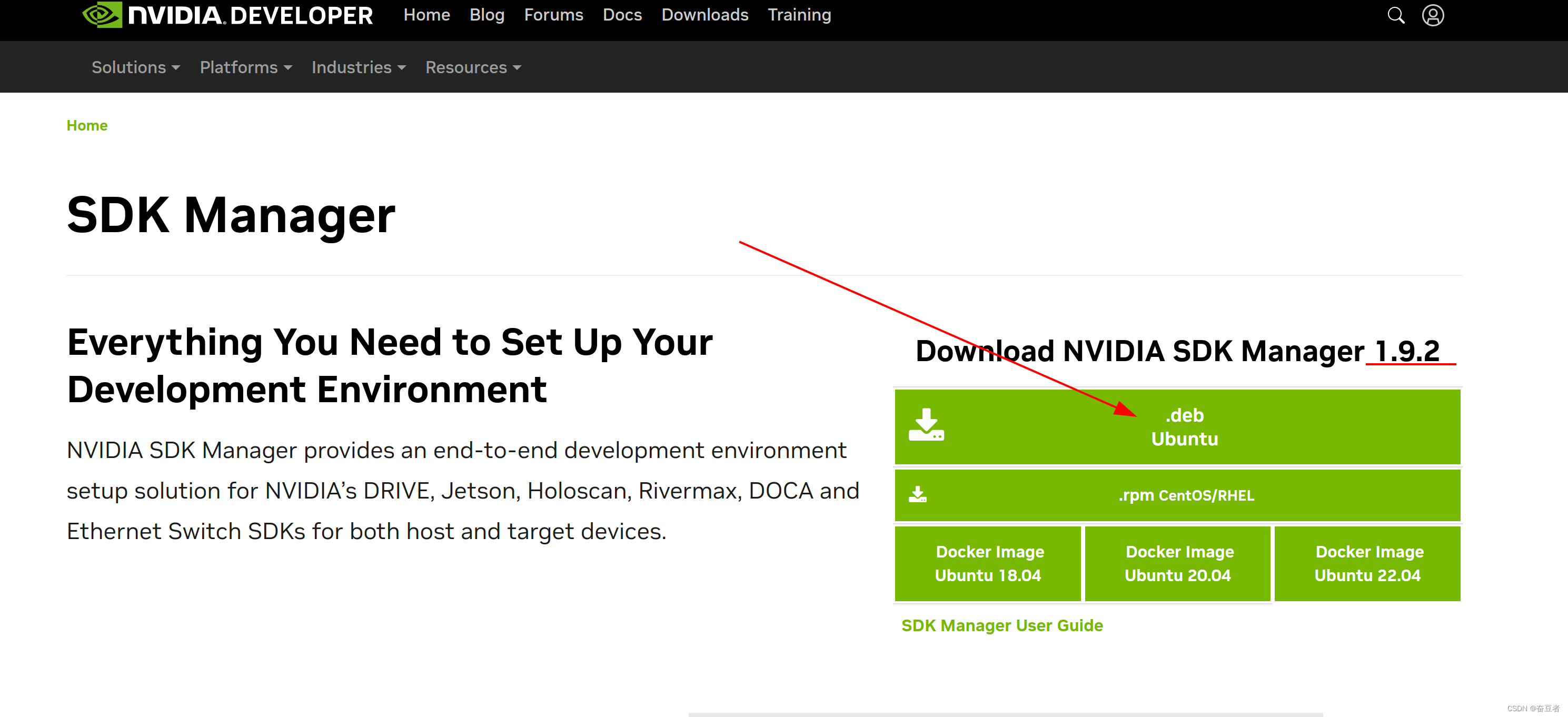Navigate to the Docs section
Image resolution: width=1568 pixels, height=717 pixels.
click(x=622, y=15)
